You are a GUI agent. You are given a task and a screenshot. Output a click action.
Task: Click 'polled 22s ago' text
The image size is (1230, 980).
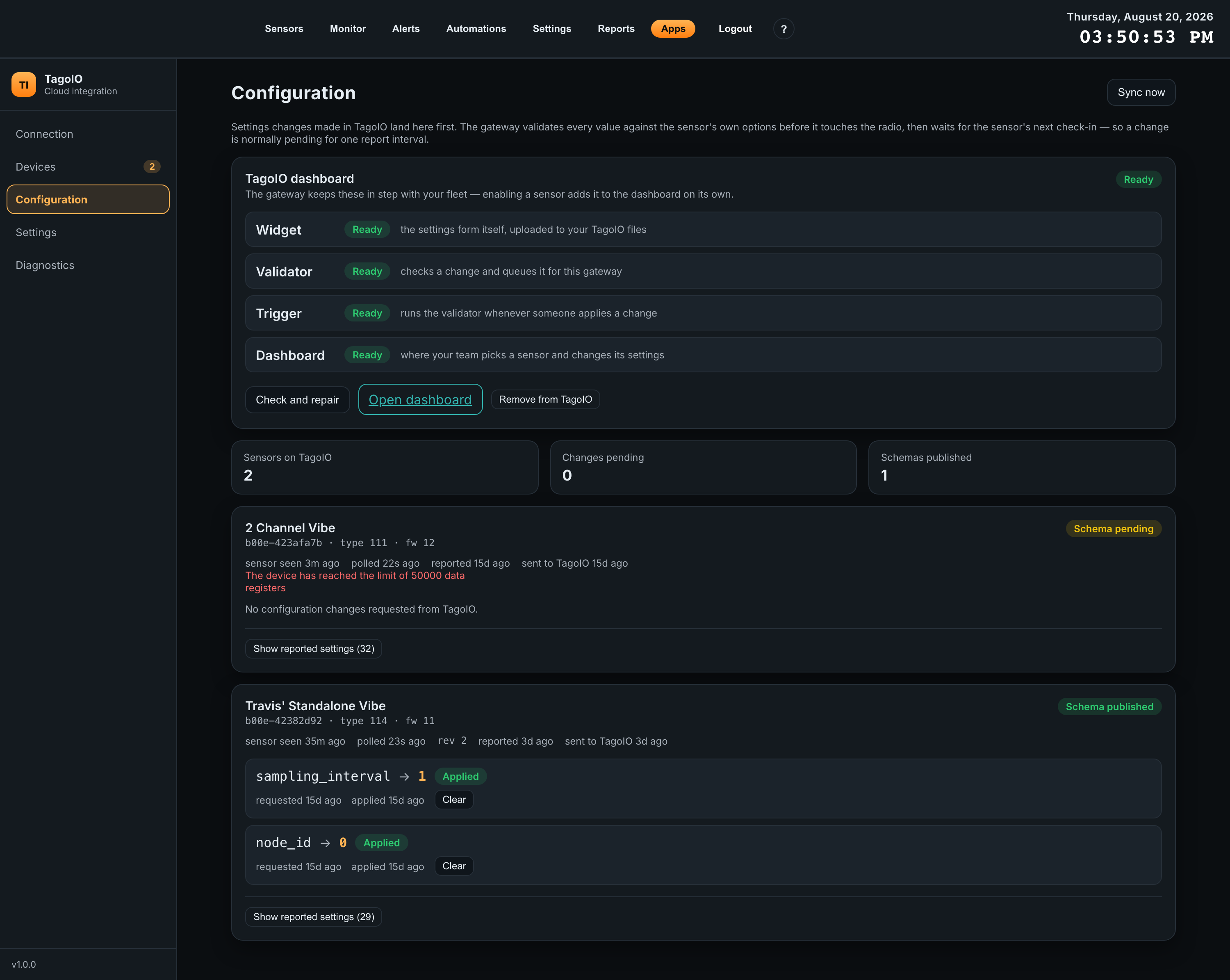click(385, 563)
